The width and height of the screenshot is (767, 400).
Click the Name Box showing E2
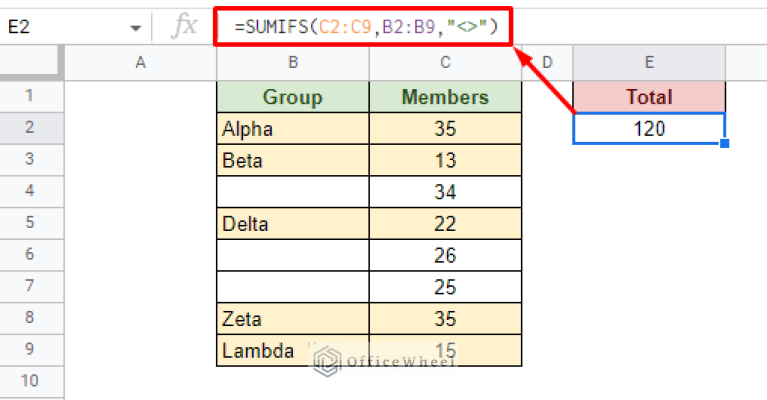pos(60,28)
